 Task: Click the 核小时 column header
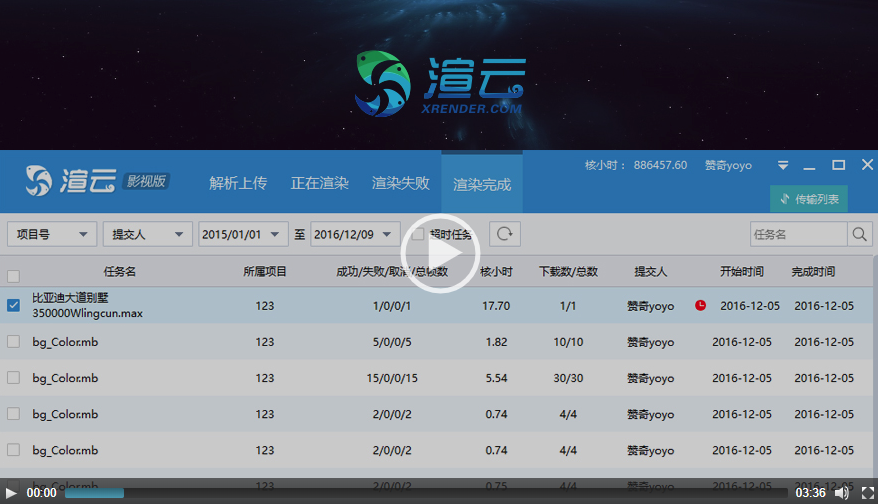point(496,272)
